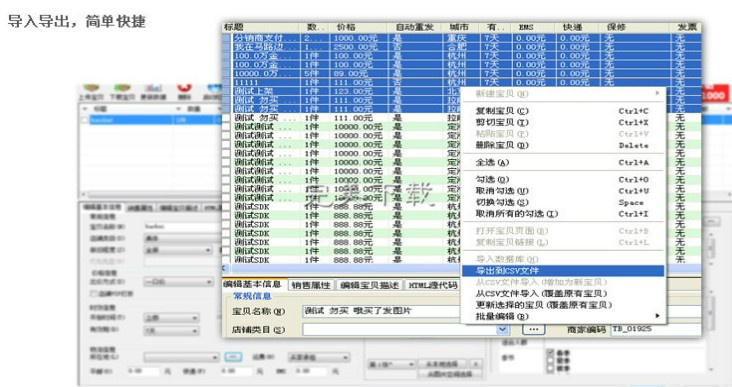Image resolution: width=732 pixels, height=387 pixels.
Task: Sort by the 保修 column header
Action: pos(634,27)
